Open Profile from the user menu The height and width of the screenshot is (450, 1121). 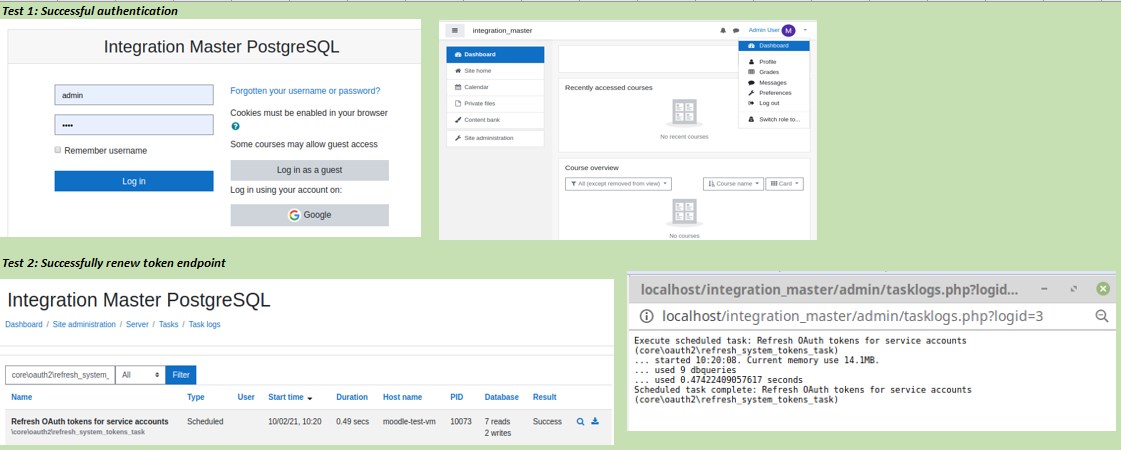coord(767,62)
